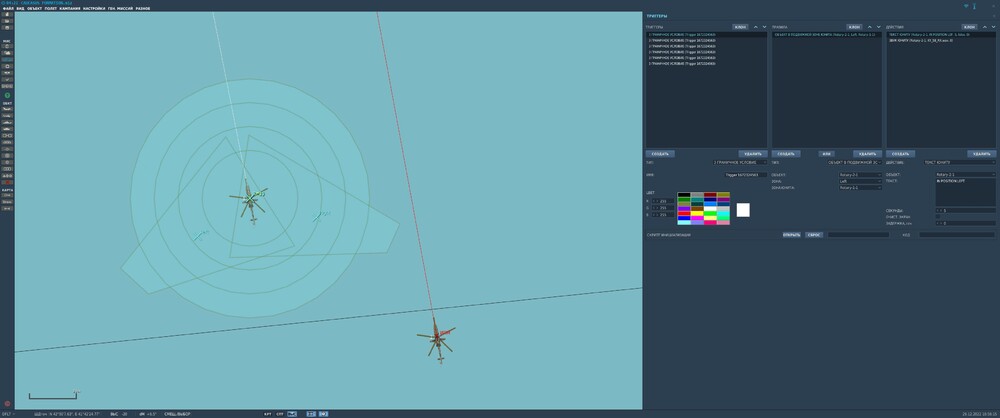Click the ИЛИ button under rules
The height and width of the screenshot is (418, 1000).
[x=827, y=154]
